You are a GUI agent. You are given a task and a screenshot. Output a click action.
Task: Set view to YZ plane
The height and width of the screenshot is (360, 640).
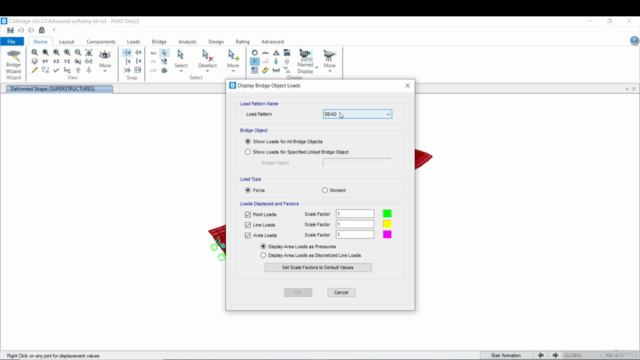point(67,61)
